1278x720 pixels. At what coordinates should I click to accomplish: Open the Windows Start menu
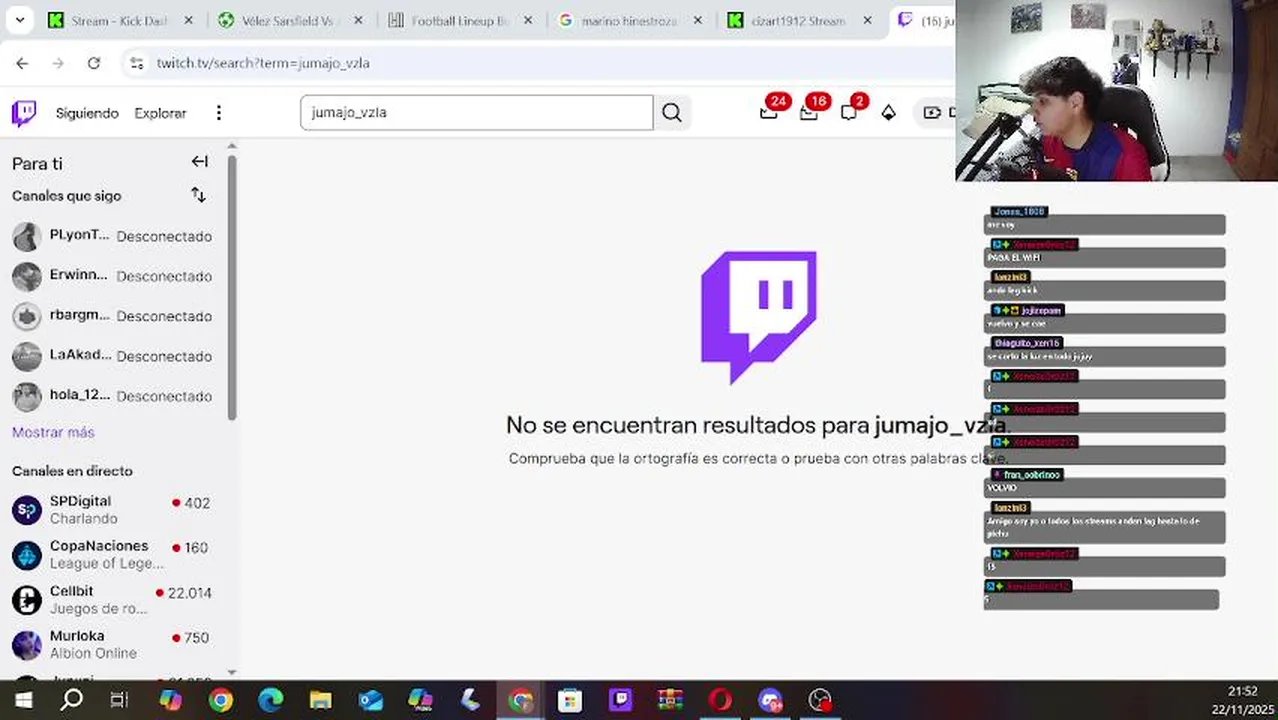click(x=23, y=700)
